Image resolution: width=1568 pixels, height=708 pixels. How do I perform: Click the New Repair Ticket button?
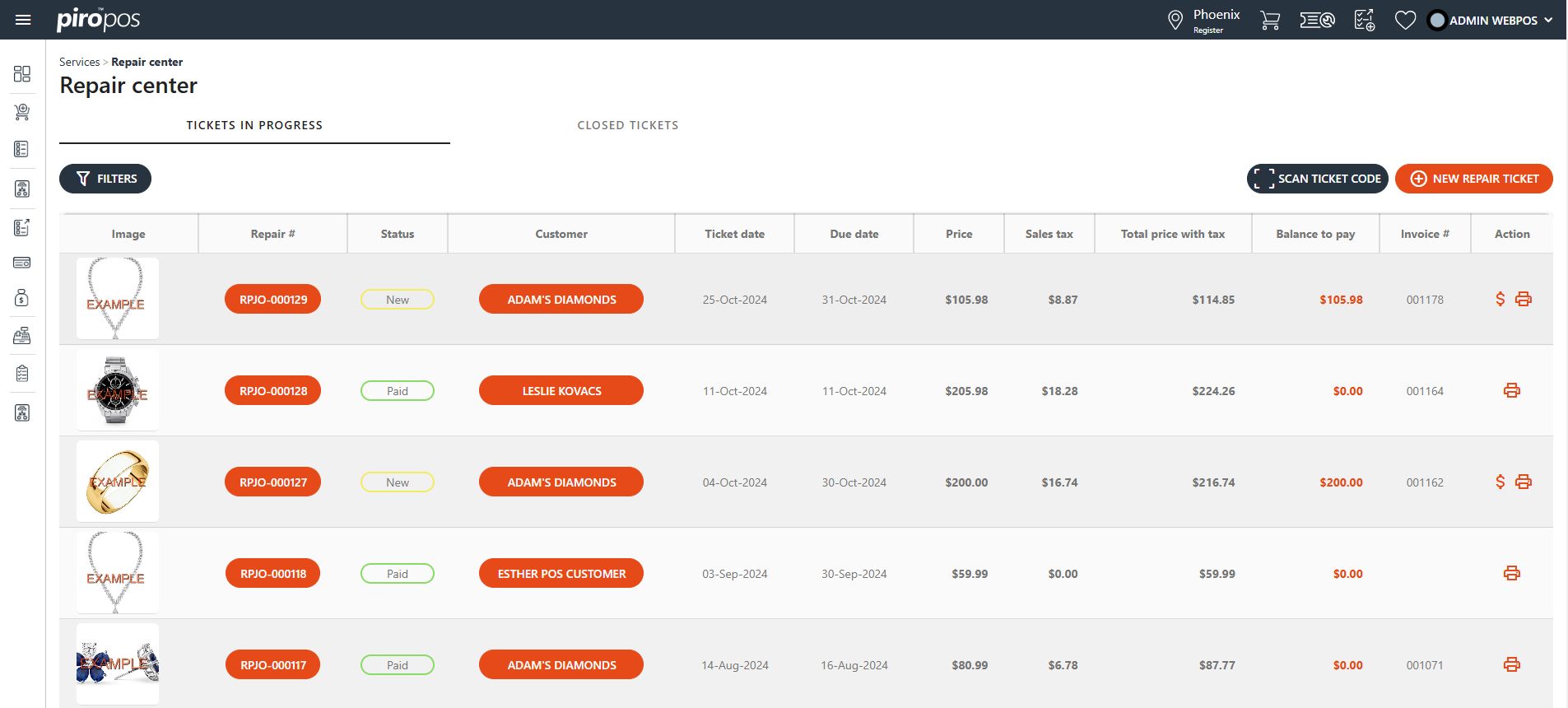(1473, 179)
